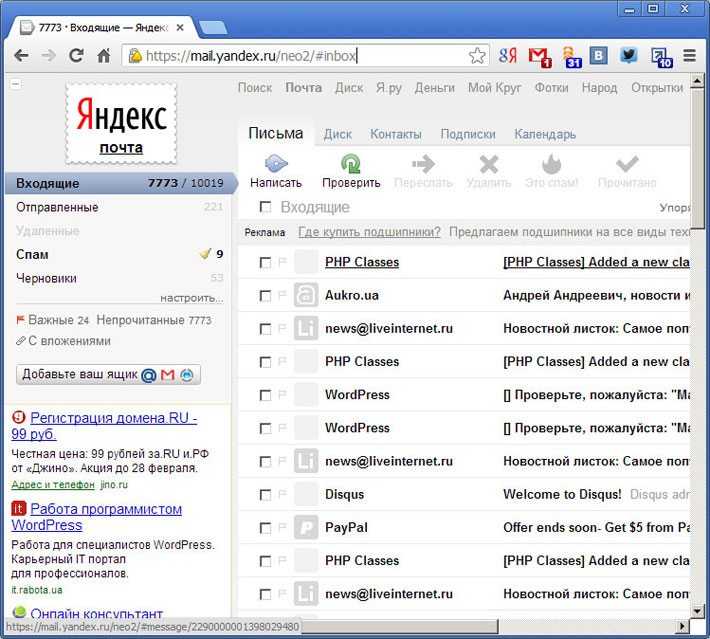Switch to the Контакты tab
Image resolution: width=710 pixels, height=639 pixels.
396,134
